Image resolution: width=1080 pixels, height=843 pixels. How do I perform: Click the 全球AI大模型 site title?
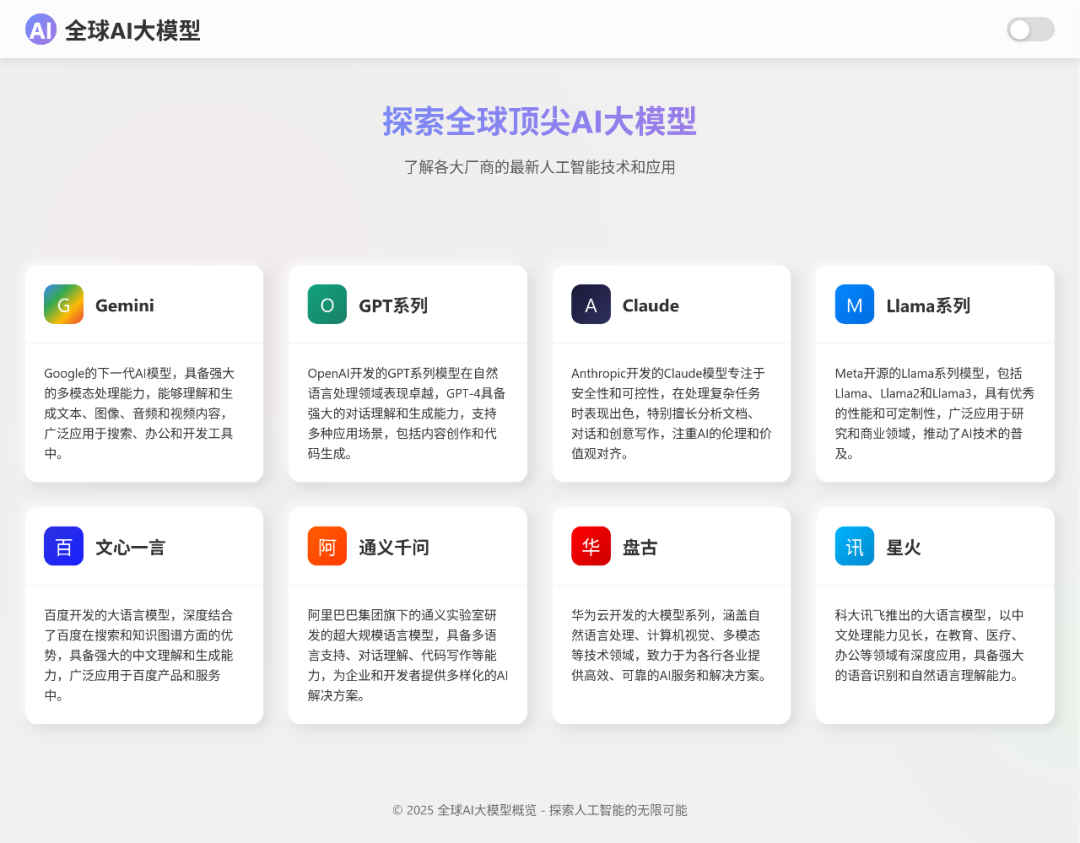click(132, 30)
